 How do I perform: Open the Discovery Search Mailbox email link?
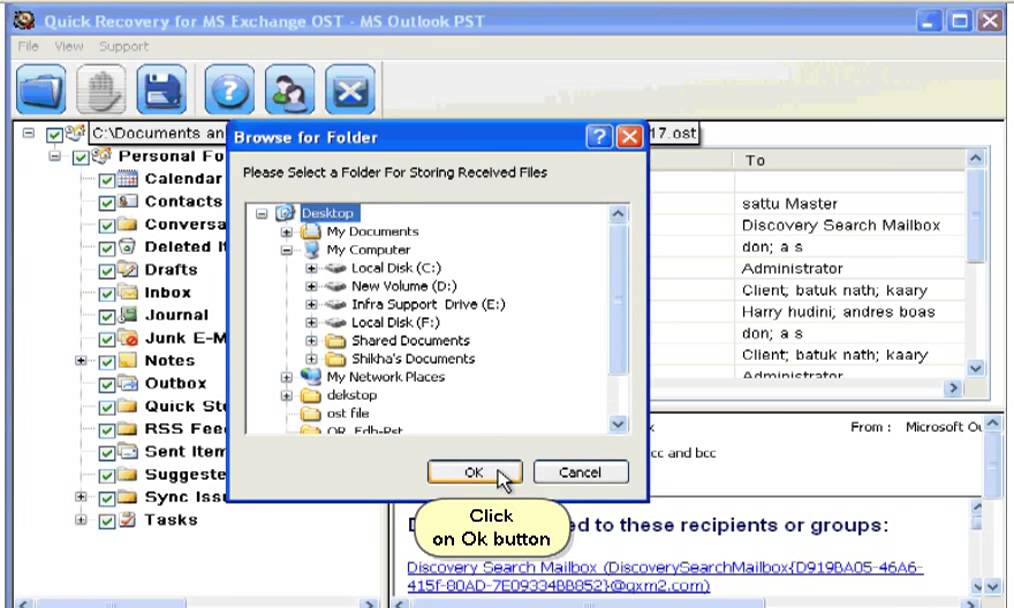665,576
